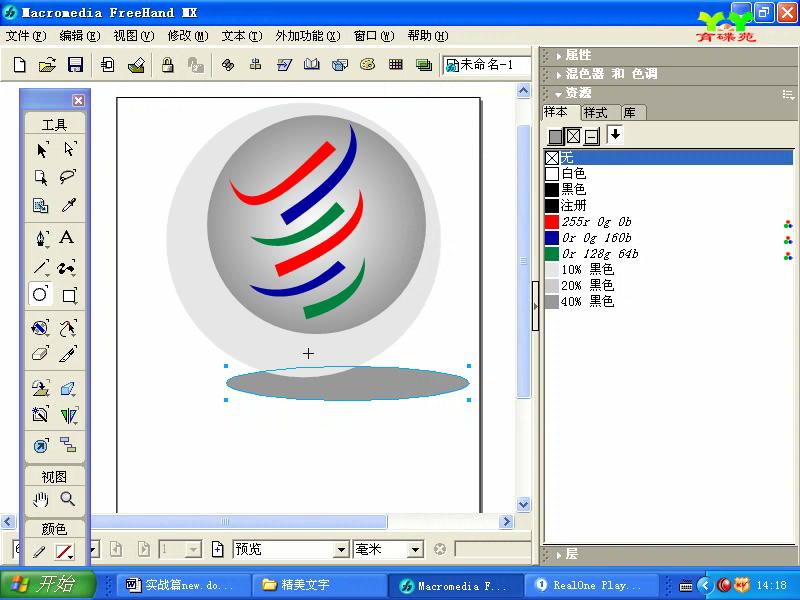Select the Knife tool
800x600 pixels.
pos(68,354)
